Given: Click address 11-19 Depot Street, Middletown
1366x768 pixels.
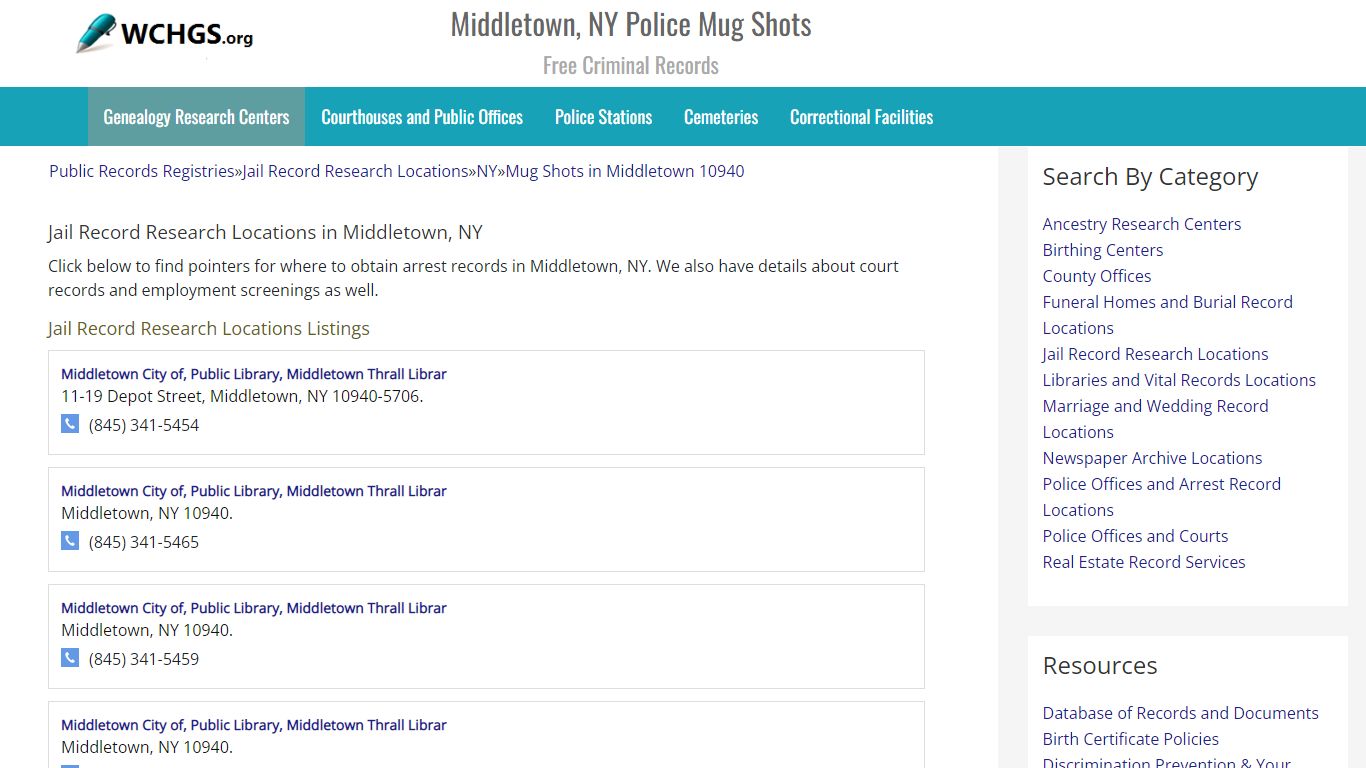Looking at the screenshot, I should [242, 396].
